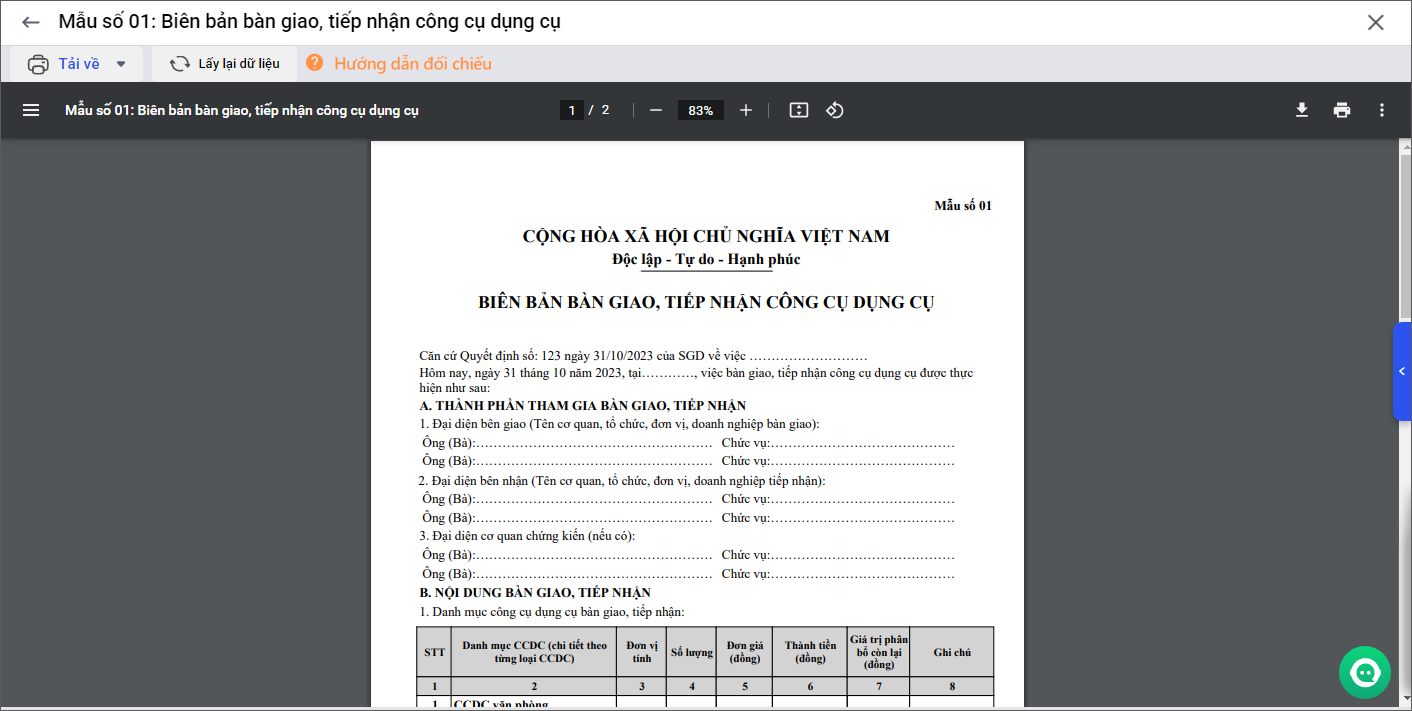Screen dimensions: 1412x711
Task: Click the Tải về button
Action: (67, 64)
